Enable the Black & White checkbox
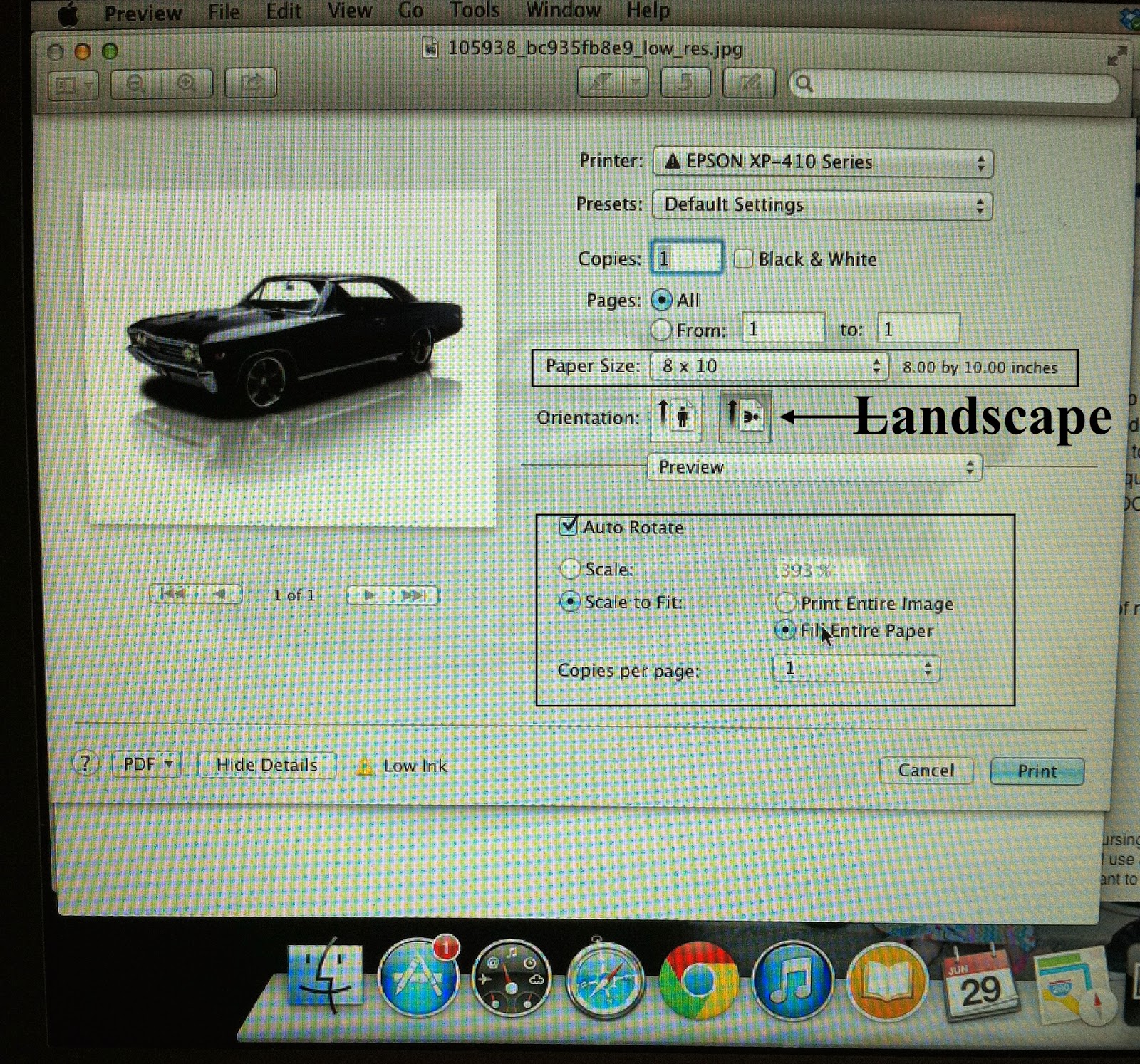 click(743, 259)
